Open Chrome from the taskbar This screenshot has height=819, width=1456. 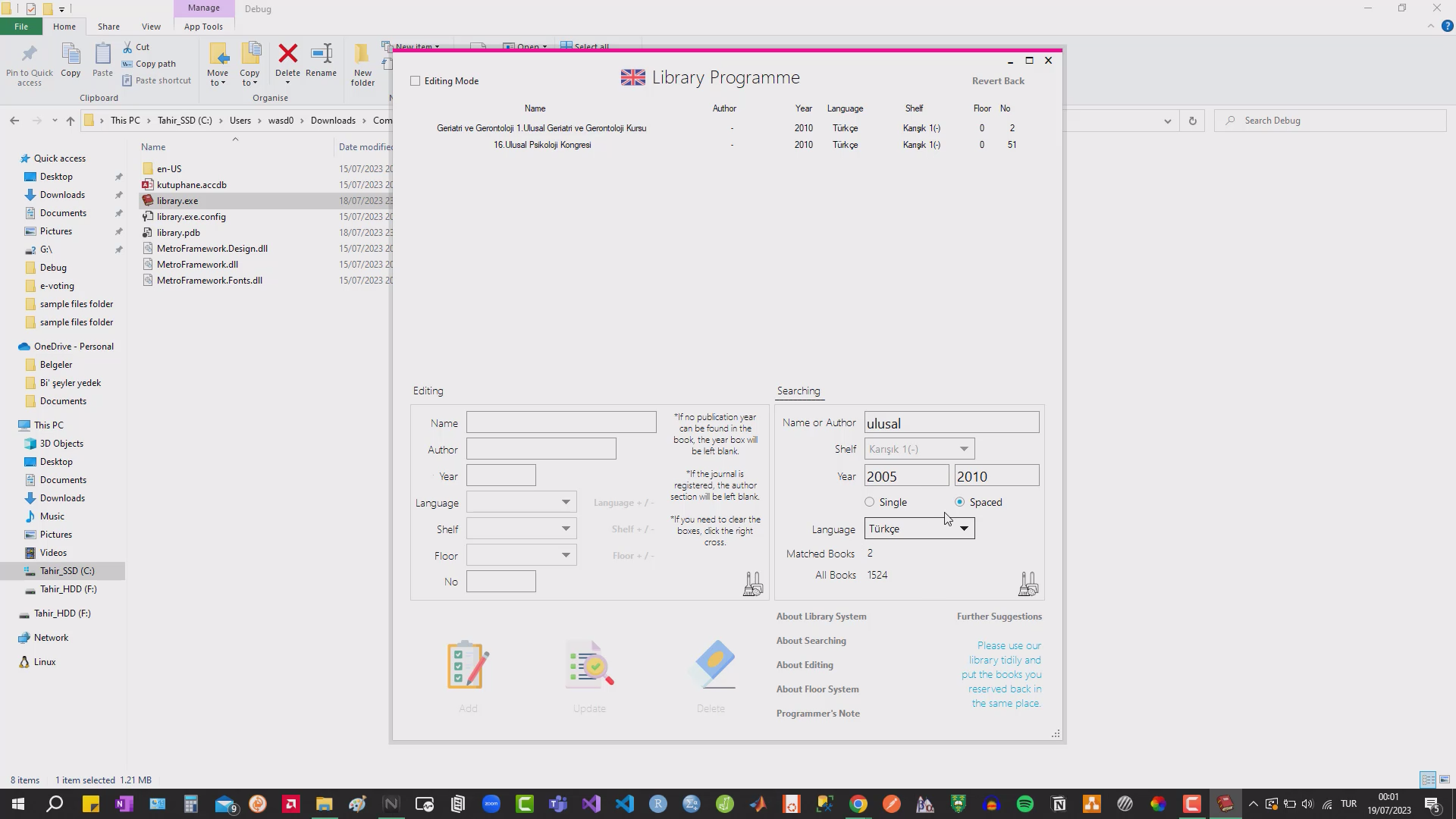858,804
